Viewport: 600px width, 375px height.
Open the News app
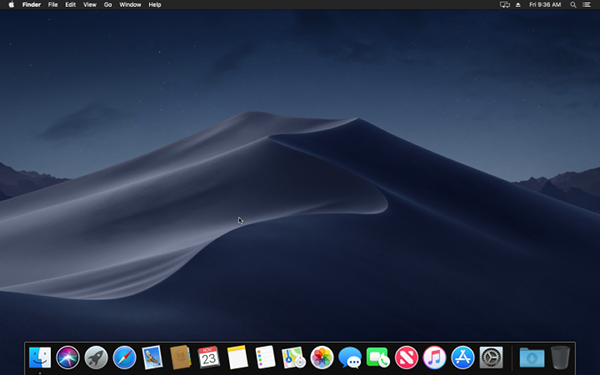point(406,357)
